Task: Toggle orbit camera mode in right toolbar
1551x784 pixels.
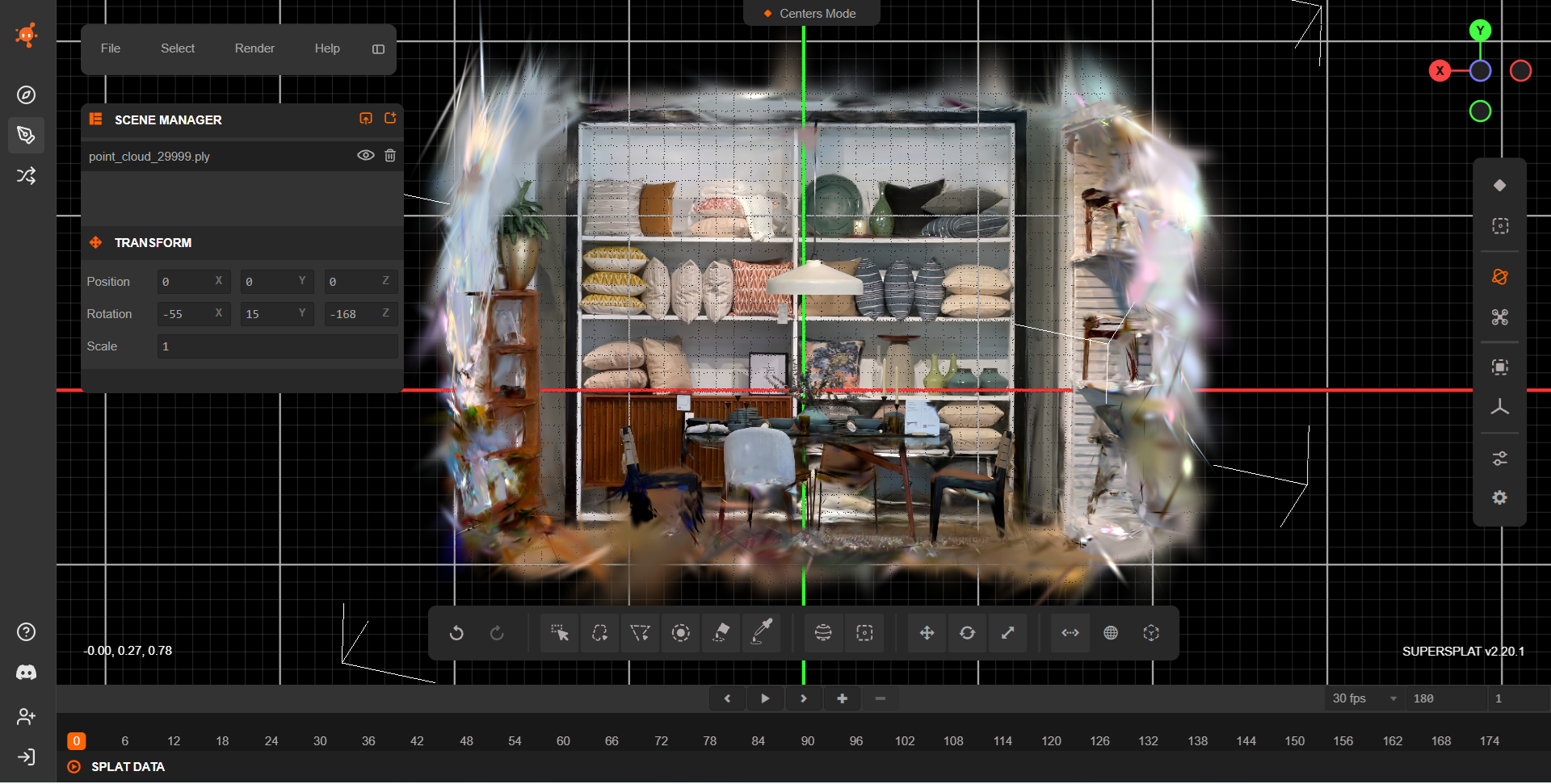Action: coord(1500,277)
